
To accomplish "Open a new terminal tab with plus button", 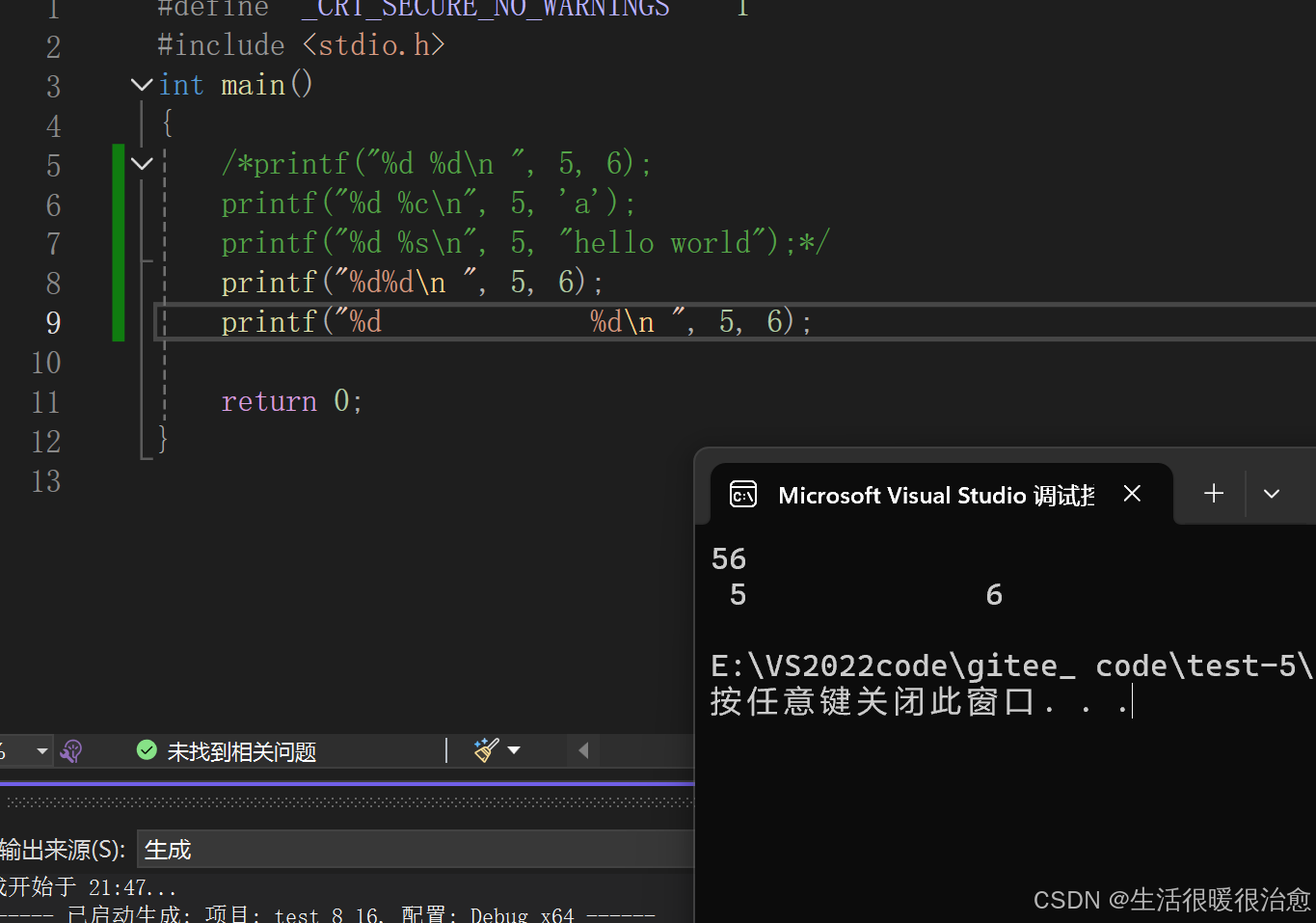I will [x=1214, y=494].
